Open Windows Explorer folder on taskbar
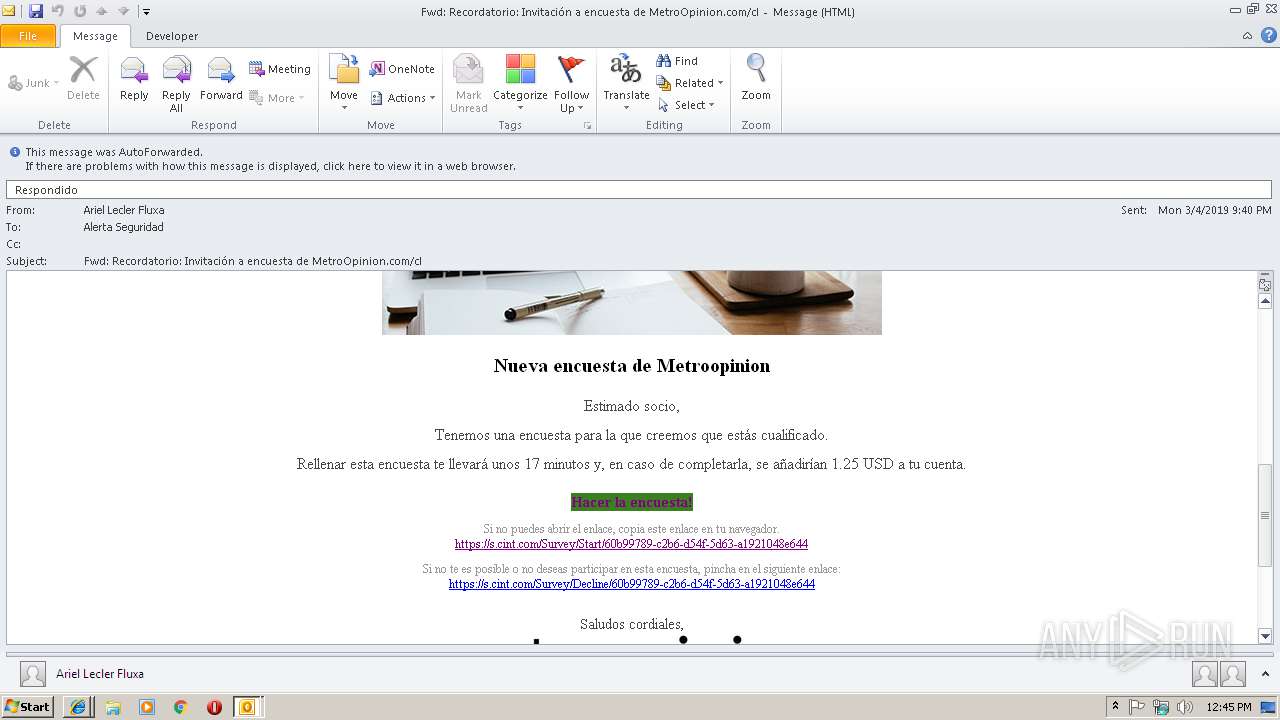Viewport: 1280px width, 720px height. point(112,707)
